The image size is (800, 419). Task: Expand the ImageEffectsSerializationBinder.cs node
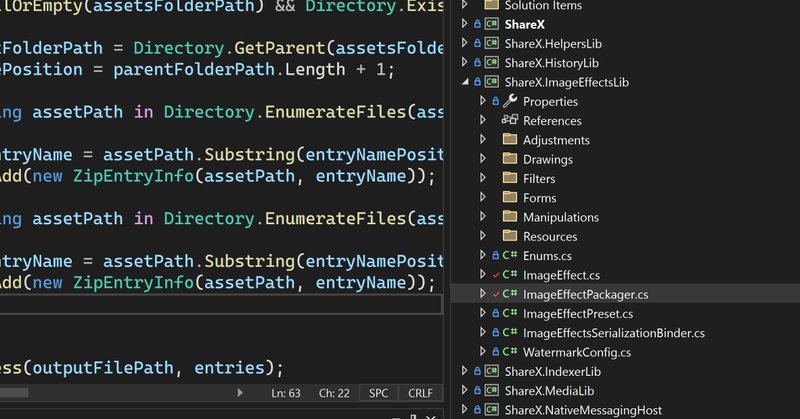(x=483, y=333)
